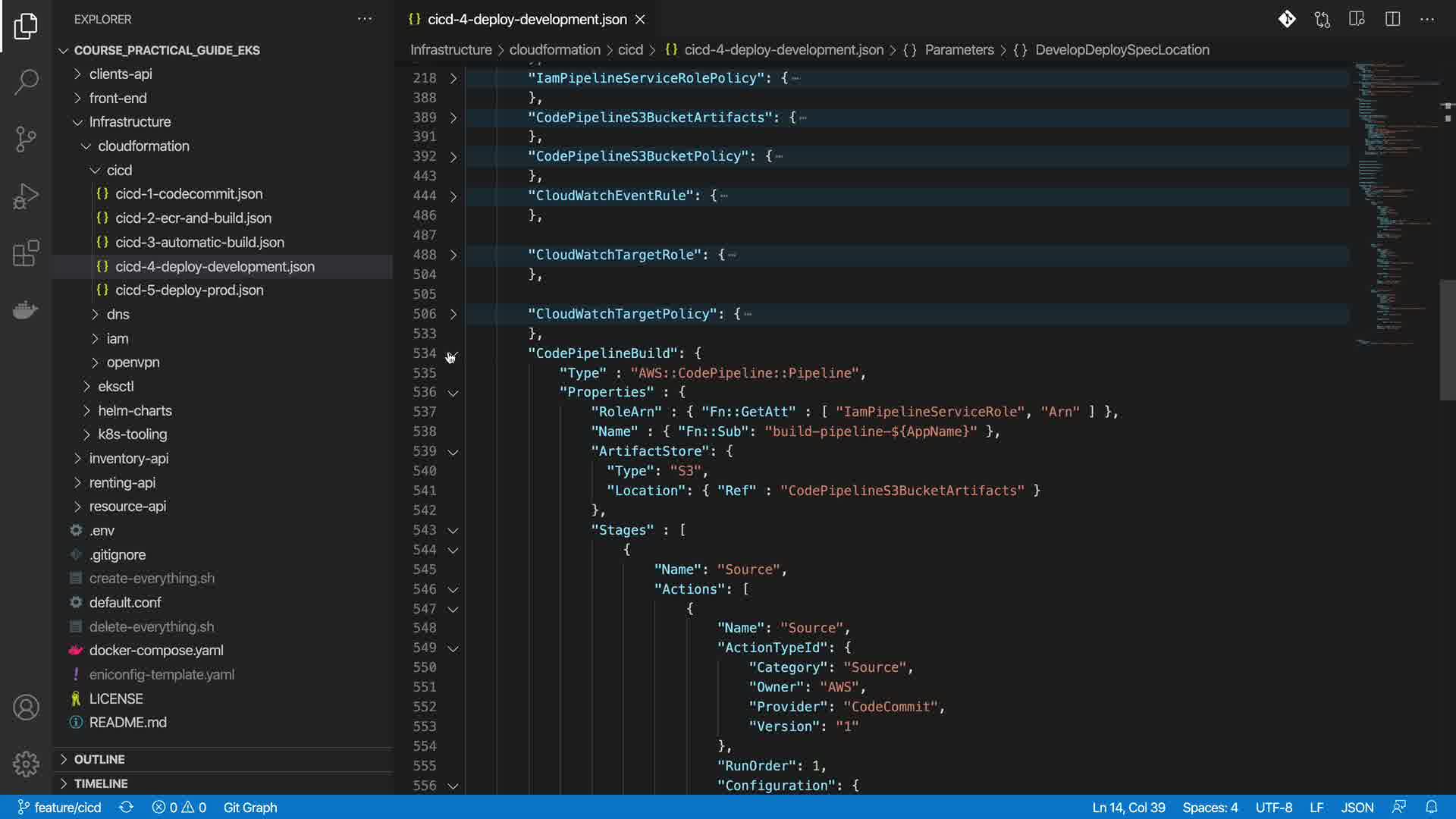Screen dimensions: 1456x819
Task: Open cicd-5-deploy-prod.json file
Action: pyautogui.click(x=189, y=290)
